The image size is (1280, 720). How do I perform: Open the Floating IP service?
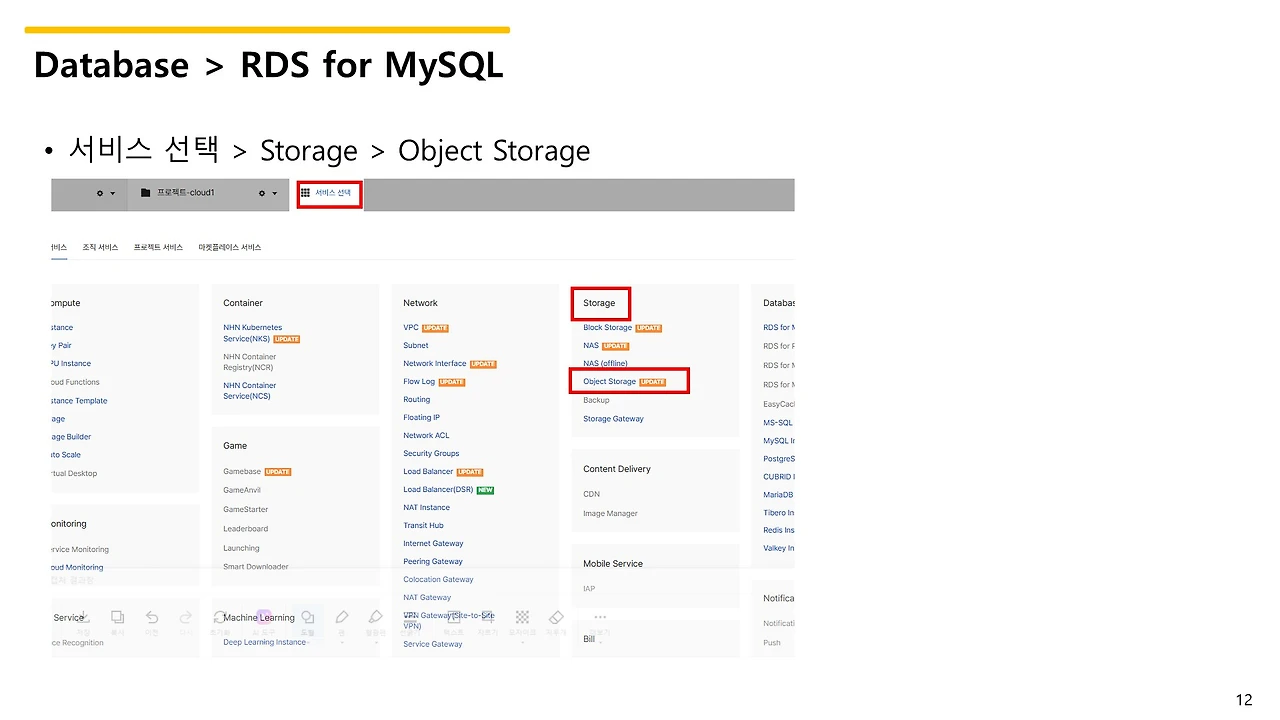coord(421,417)
